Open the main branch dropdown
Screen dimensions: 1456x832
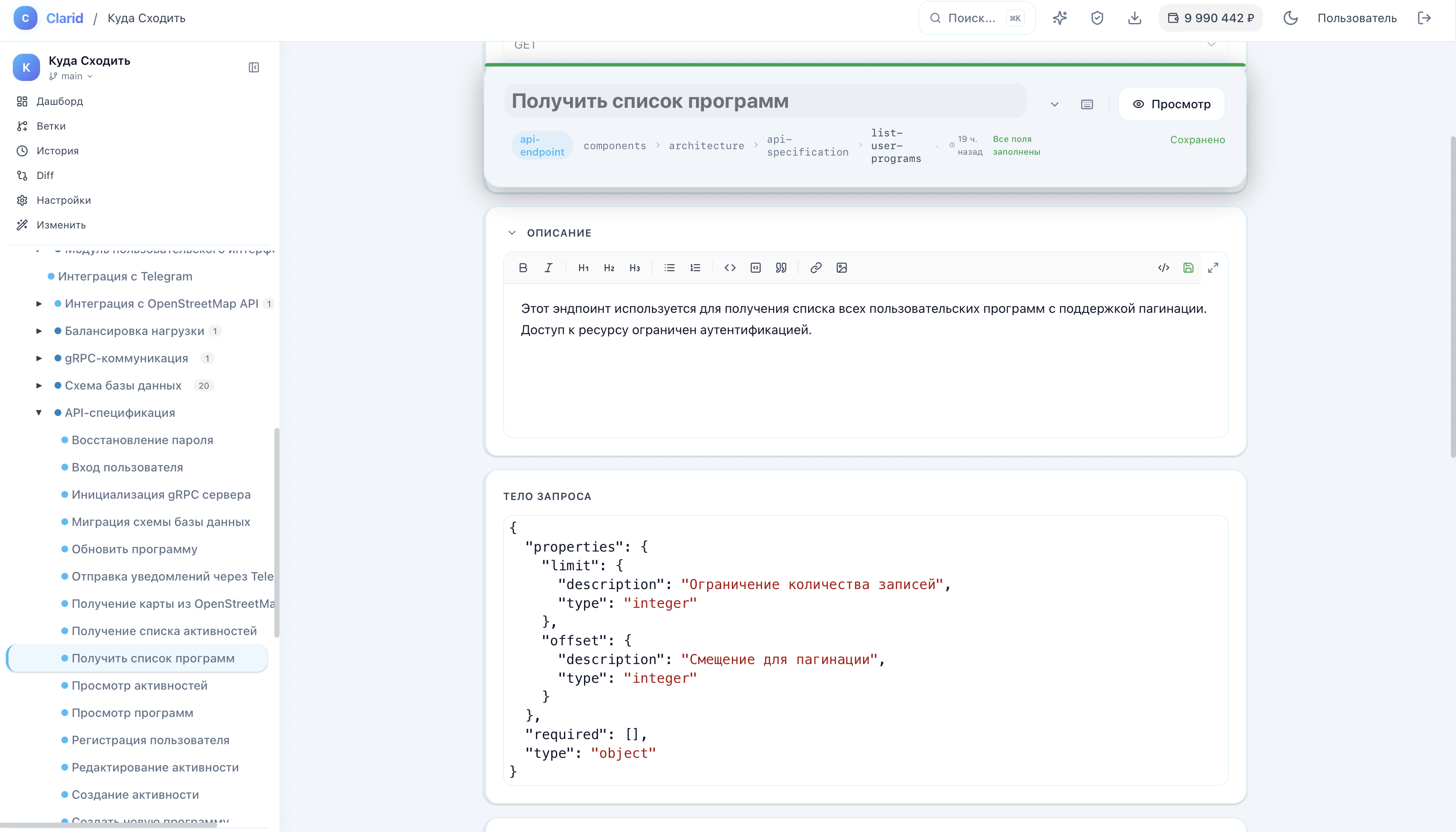[72, 76]
